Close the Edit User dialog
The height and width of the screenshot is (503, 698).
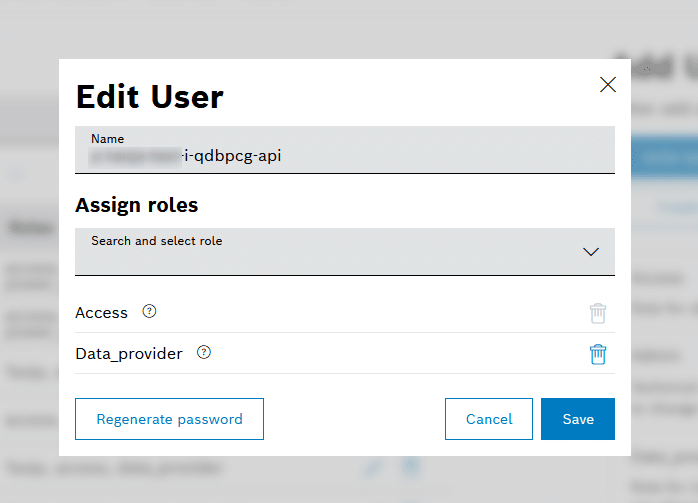pos(607,85)
